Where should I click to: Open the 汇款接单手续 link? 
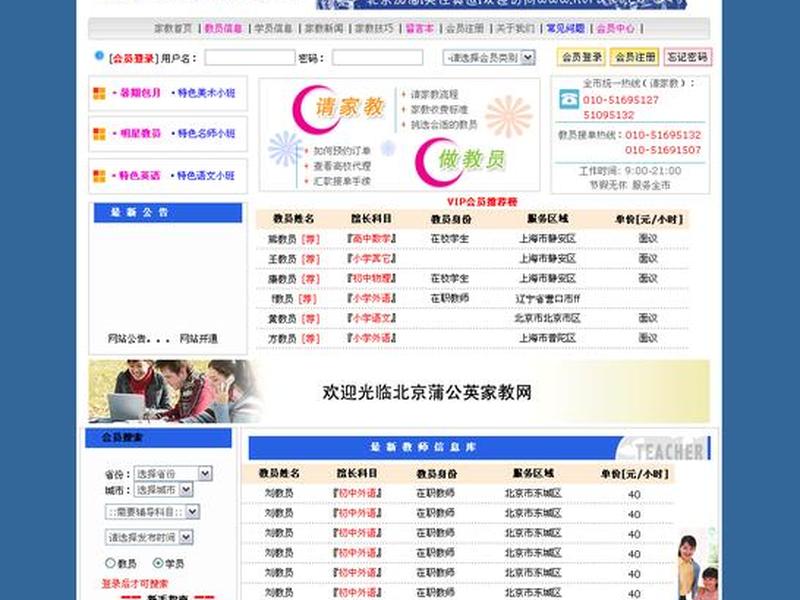point(342,181)
